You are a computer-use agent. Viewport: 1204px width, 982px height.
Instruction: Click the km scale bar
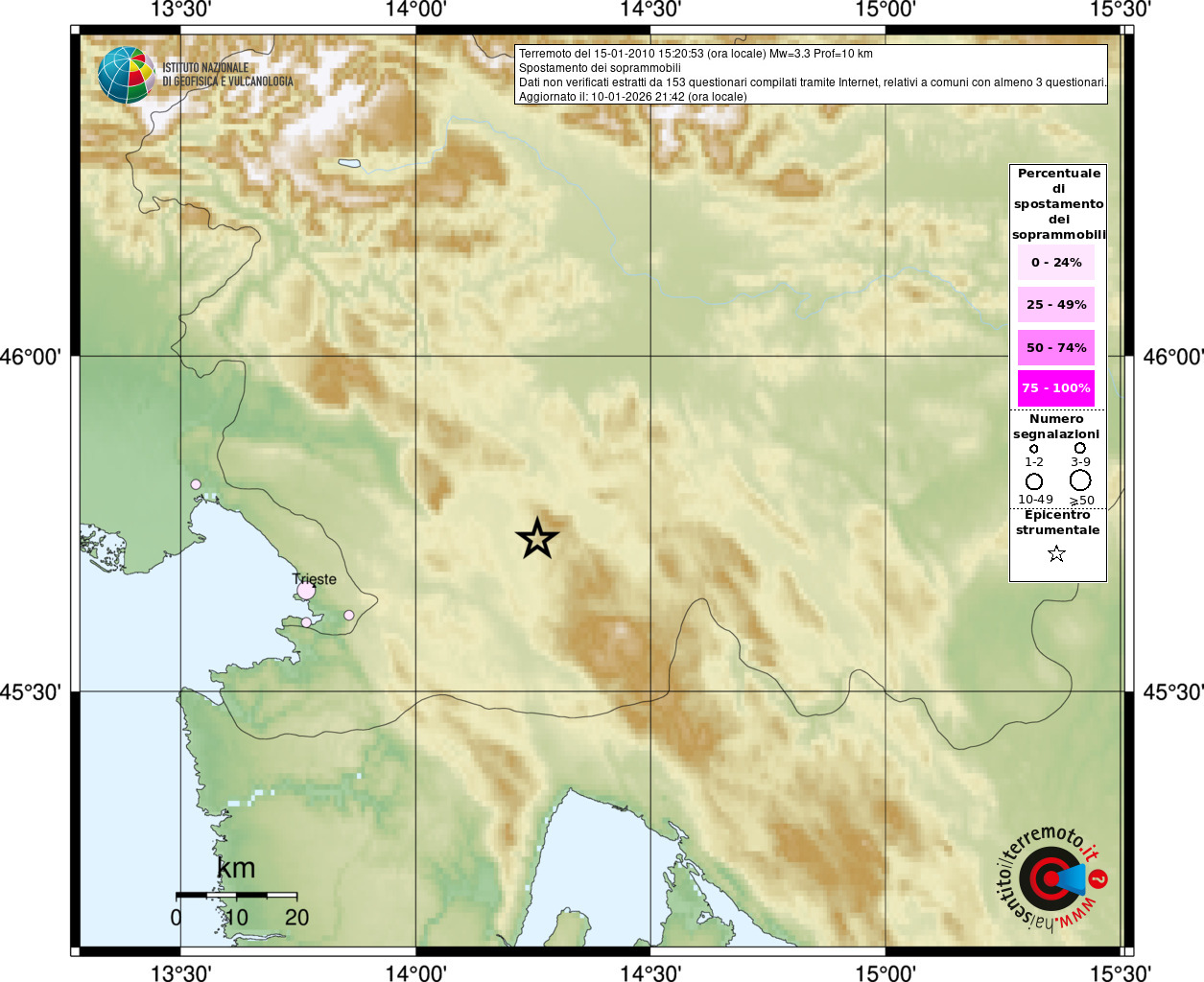click(236, 895)
